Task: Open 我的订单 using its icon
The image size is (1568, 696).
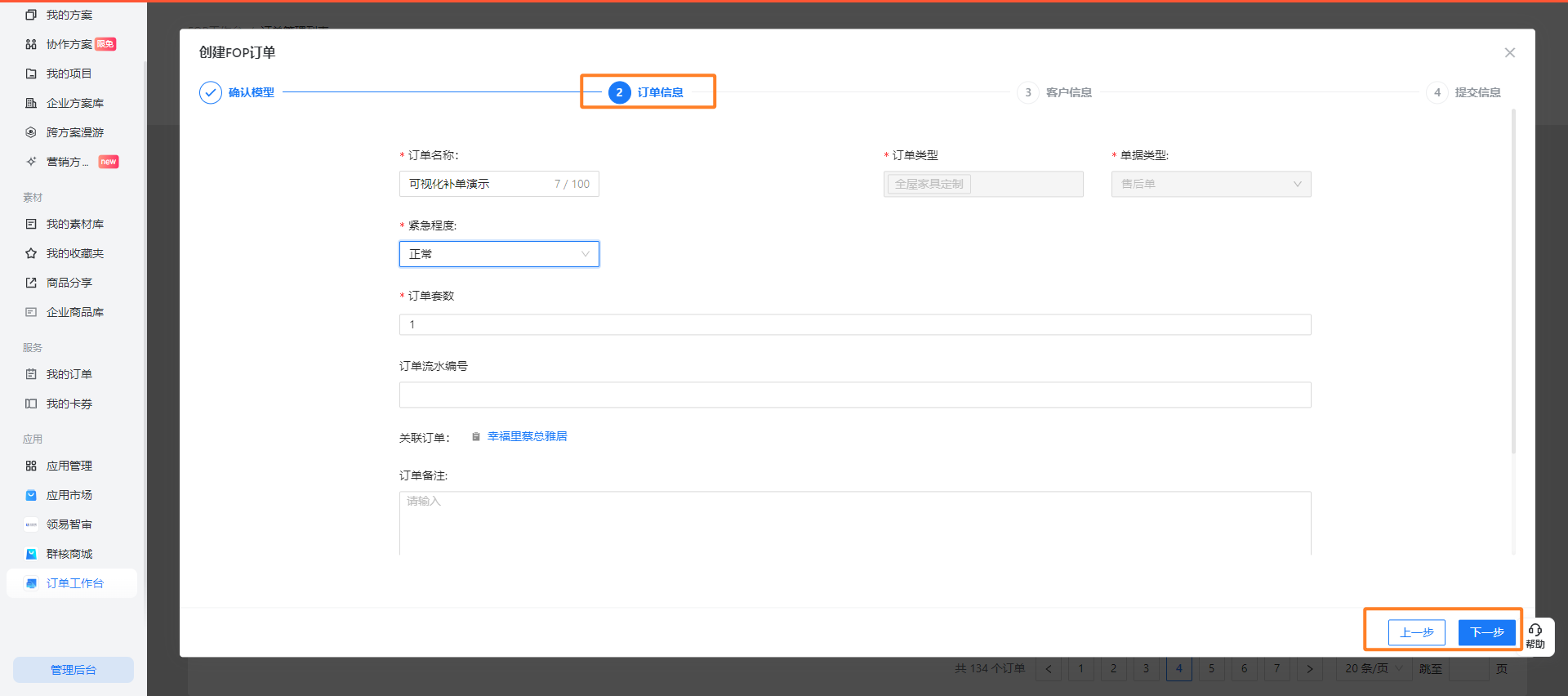Action: click(31, 374)
